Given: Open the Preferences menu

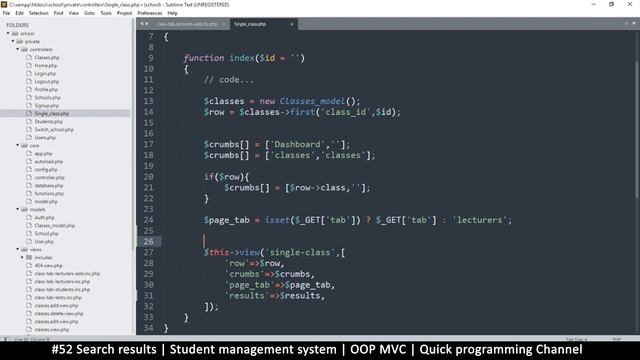Looking at the screenshot, I should (x=150, y=13).
